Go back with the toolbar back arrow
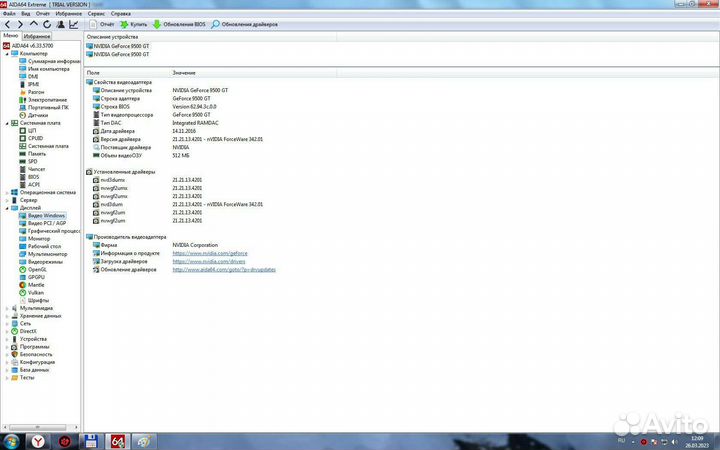Screen dimensions: 720x450 tap(7, 24)
